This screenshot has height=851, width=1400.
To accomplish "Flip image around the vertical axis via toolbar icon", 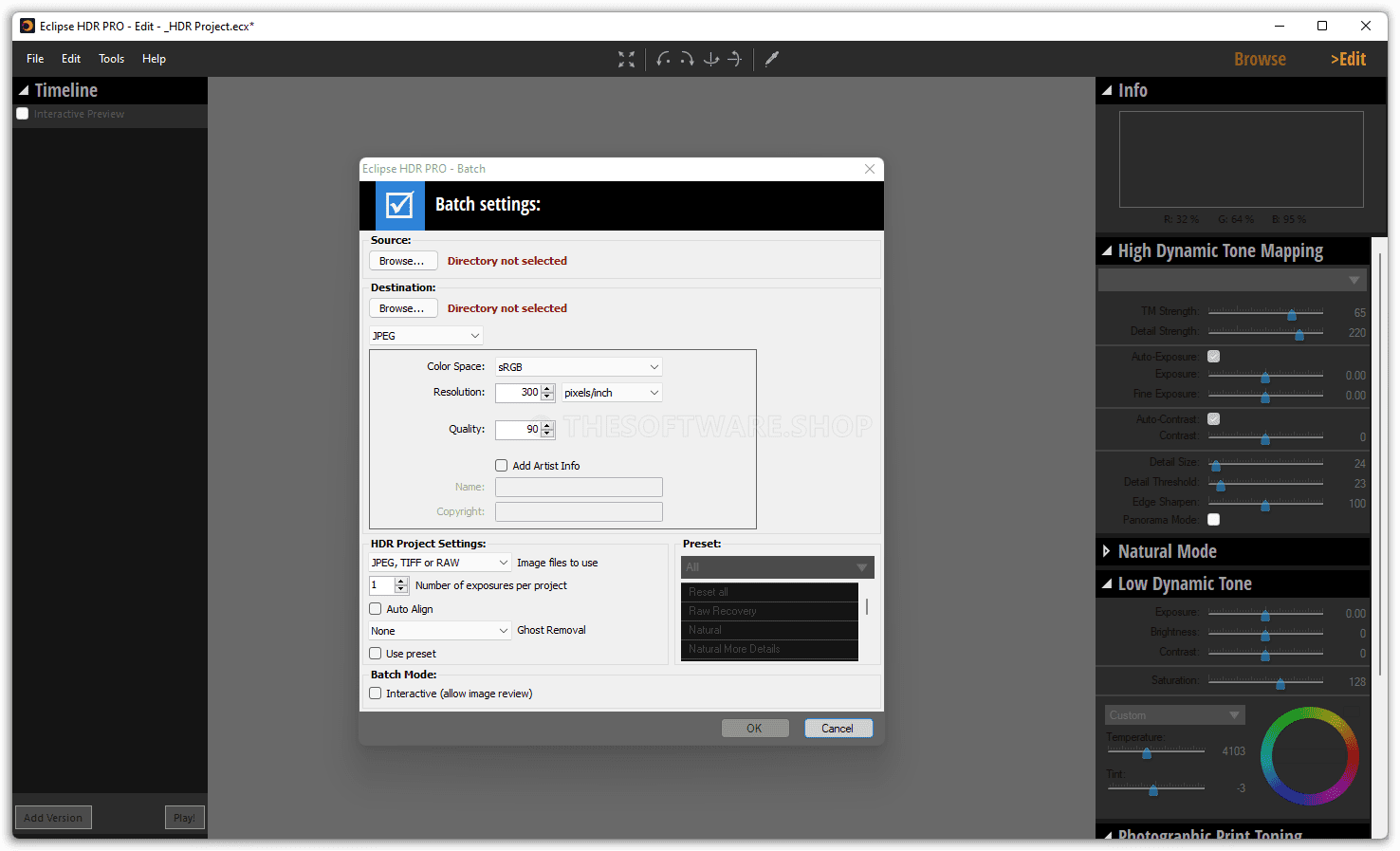I will (x=710, y=59).
